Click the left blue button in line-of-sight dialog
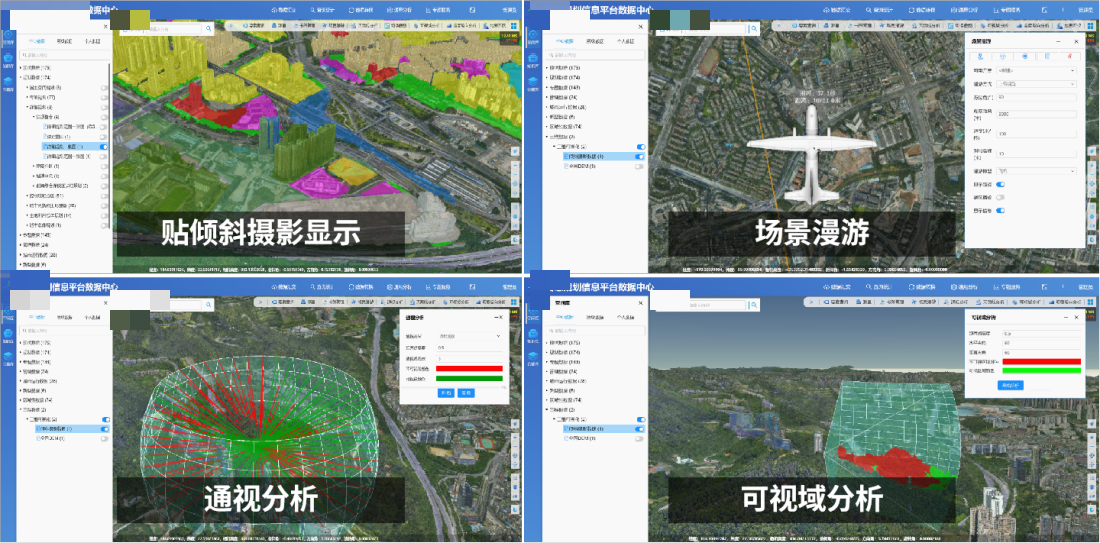Image resolution: width=1100 pixels, height=543 pixels. point(448,394)
